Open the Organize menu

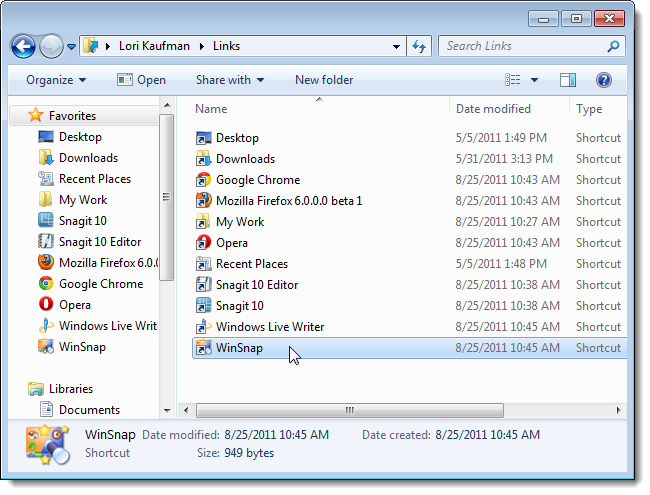coord(56,80)
